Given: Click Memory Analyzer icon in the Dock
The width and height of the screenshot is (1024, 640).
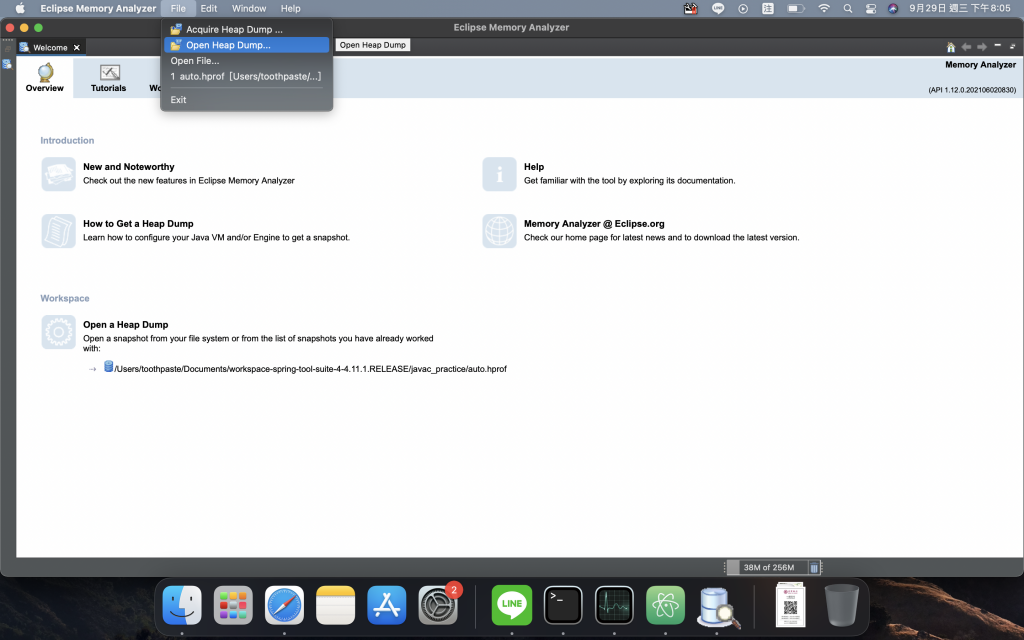Looking at the screenshot, I should [x=717, y=606].
